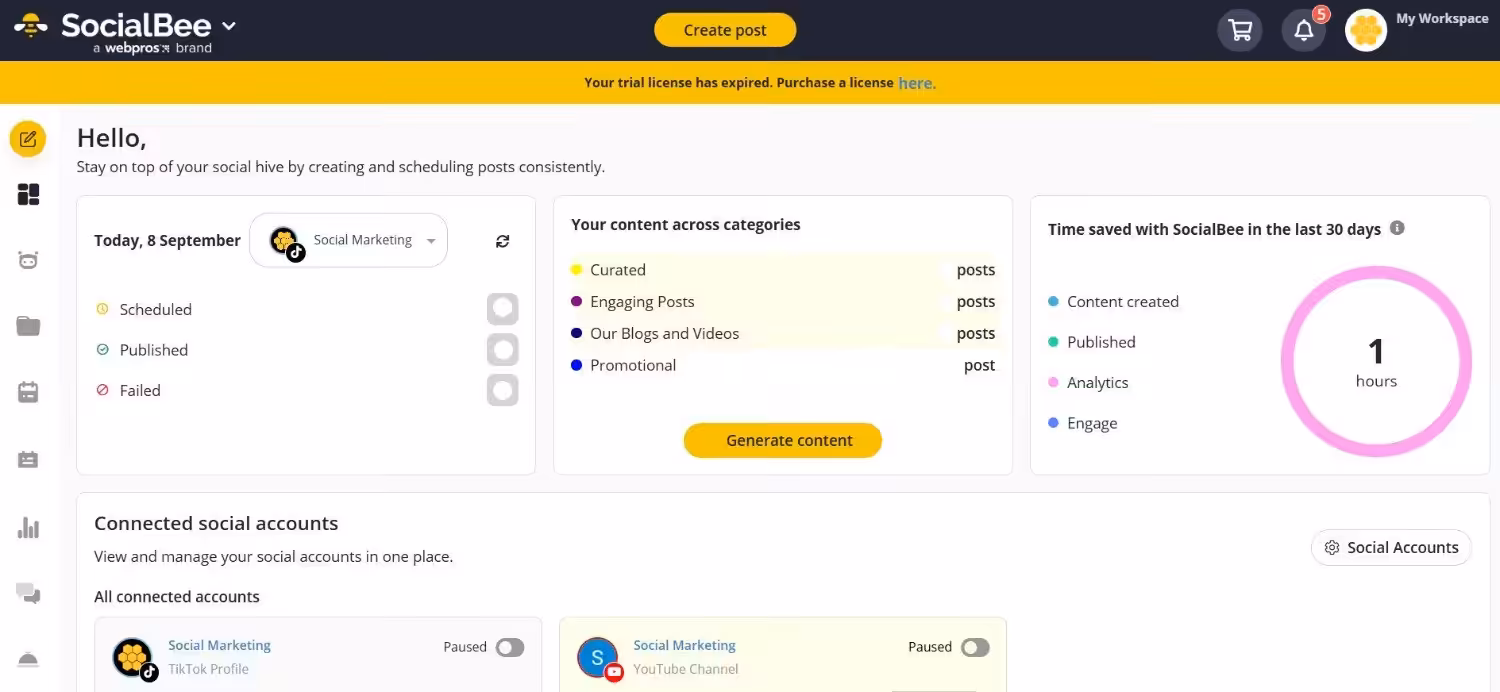1500x692 pixels.
Task: Click the SocialBee bee logo
Action: 31,26
